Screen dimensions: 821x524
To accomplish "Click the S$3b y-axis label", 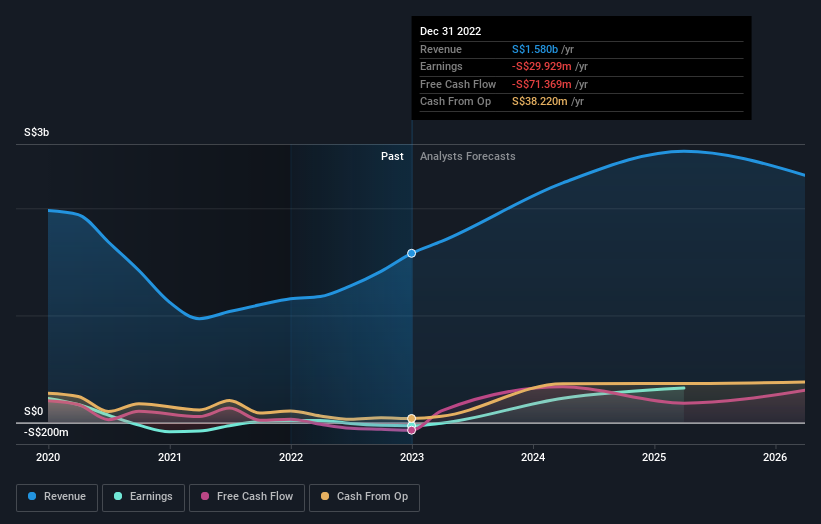I will point(37,132).
